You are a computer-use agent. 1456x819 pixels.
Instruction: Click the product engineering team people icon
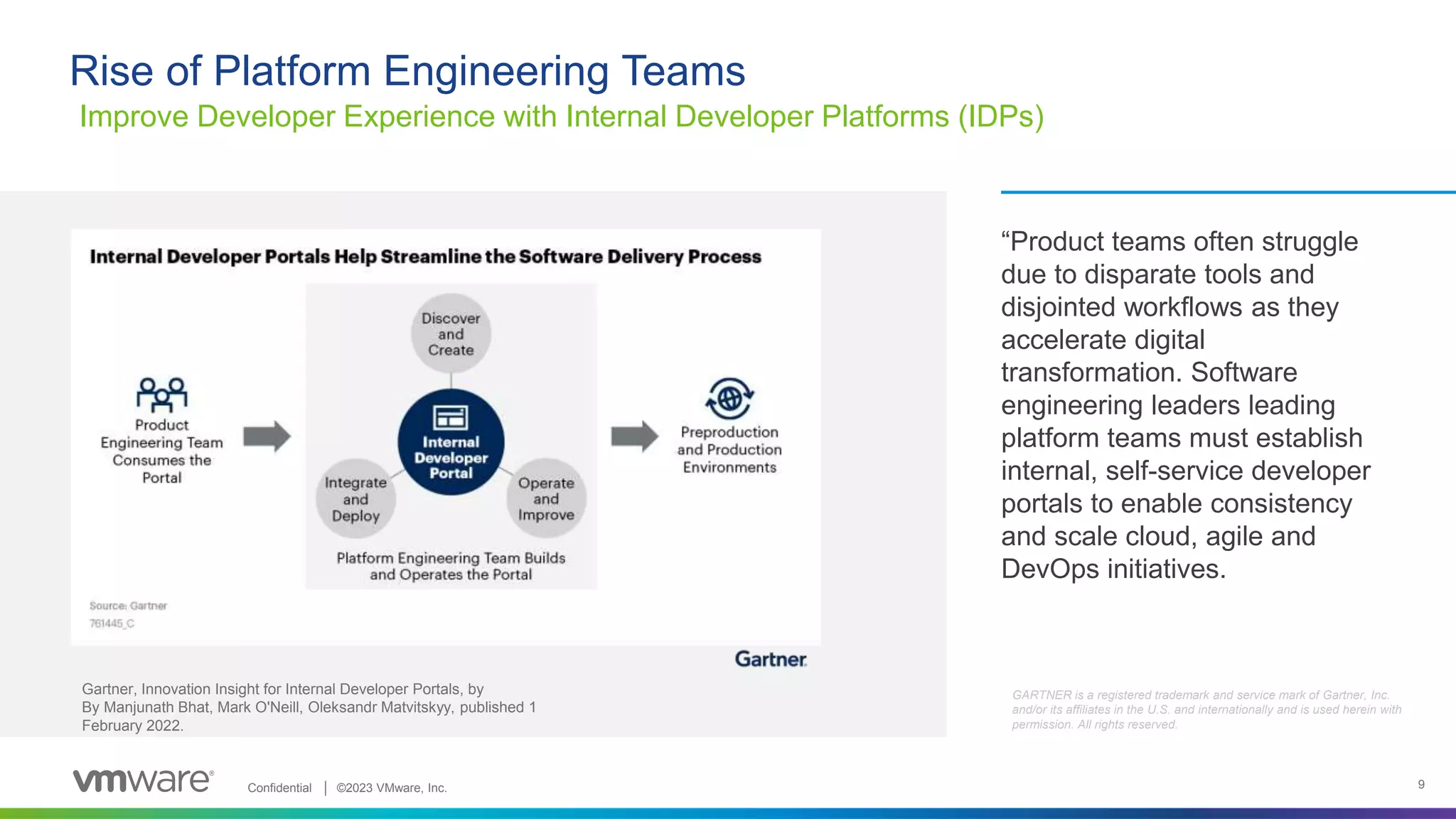click(x=162, y=395)
